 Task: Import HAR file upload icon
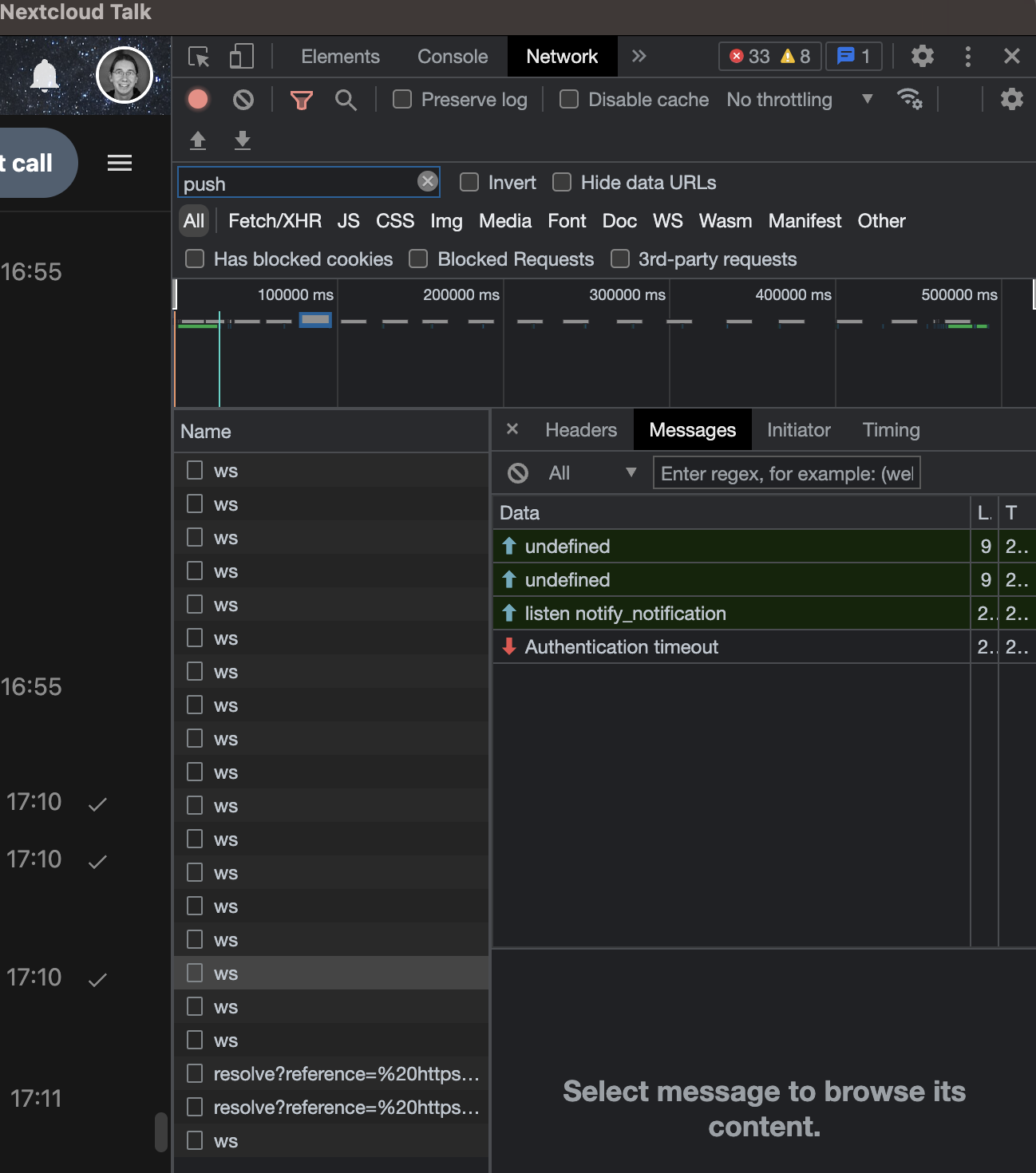[198, 140]
